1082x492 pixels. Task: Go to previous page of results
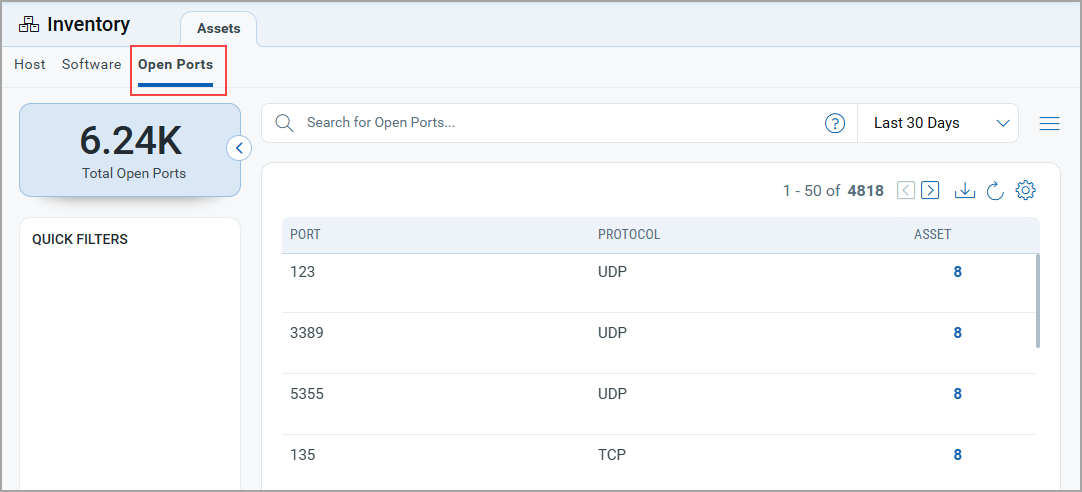(906, 190)
